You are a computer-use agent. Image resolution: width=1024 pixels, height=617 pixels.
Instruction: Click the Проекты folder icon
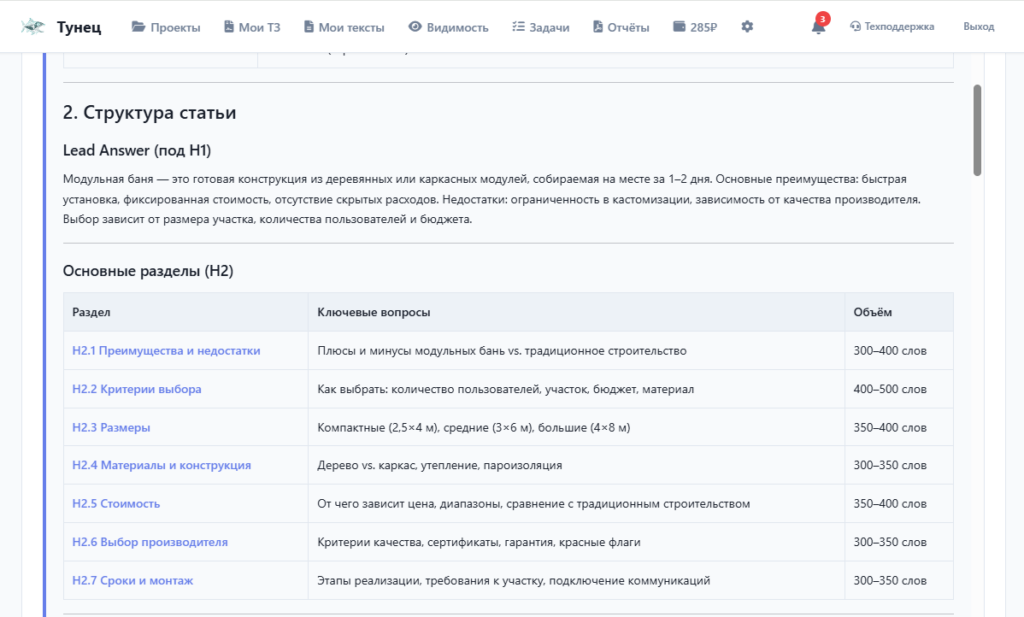click(138, 27)
